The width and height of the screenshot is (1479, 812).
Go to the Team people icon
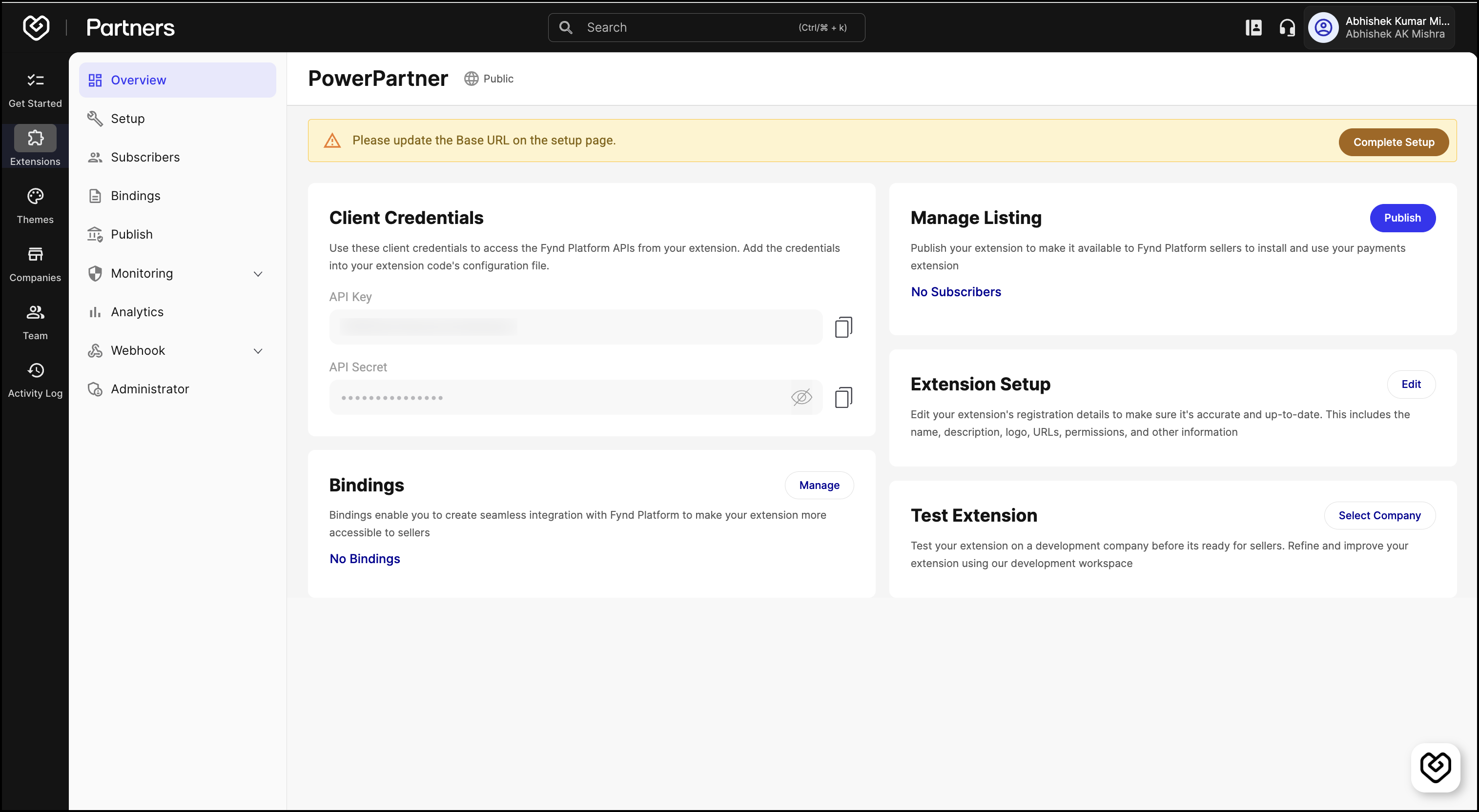[35, 312]
